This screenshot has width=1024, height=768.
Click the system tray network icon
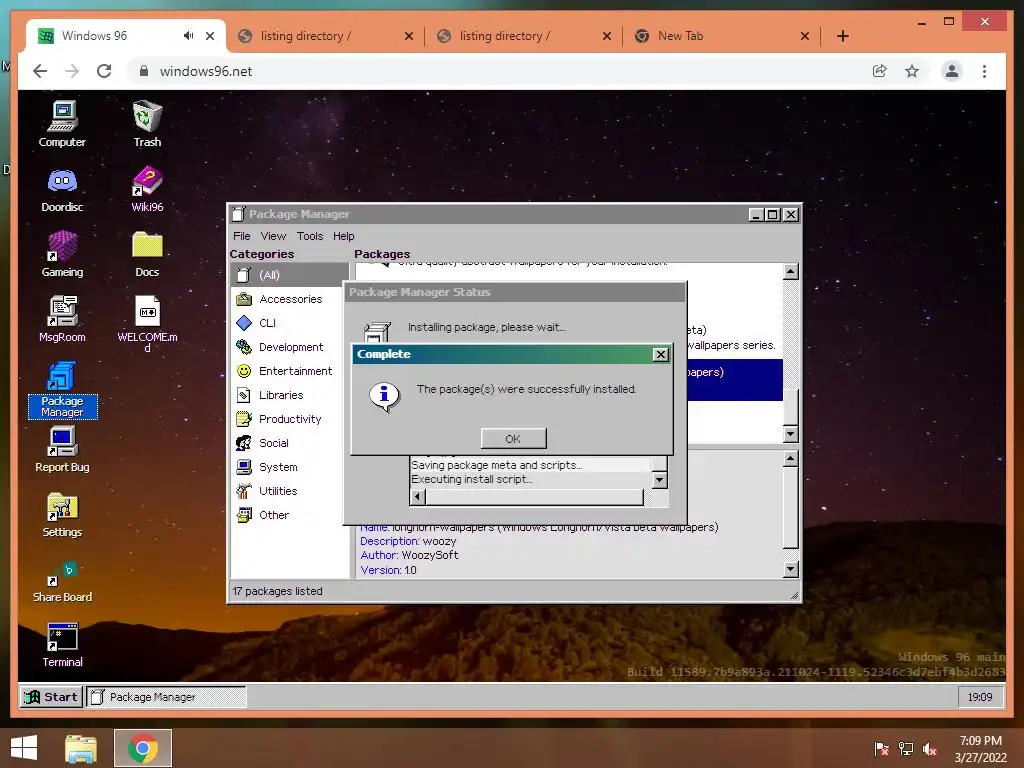click(906, 749)
